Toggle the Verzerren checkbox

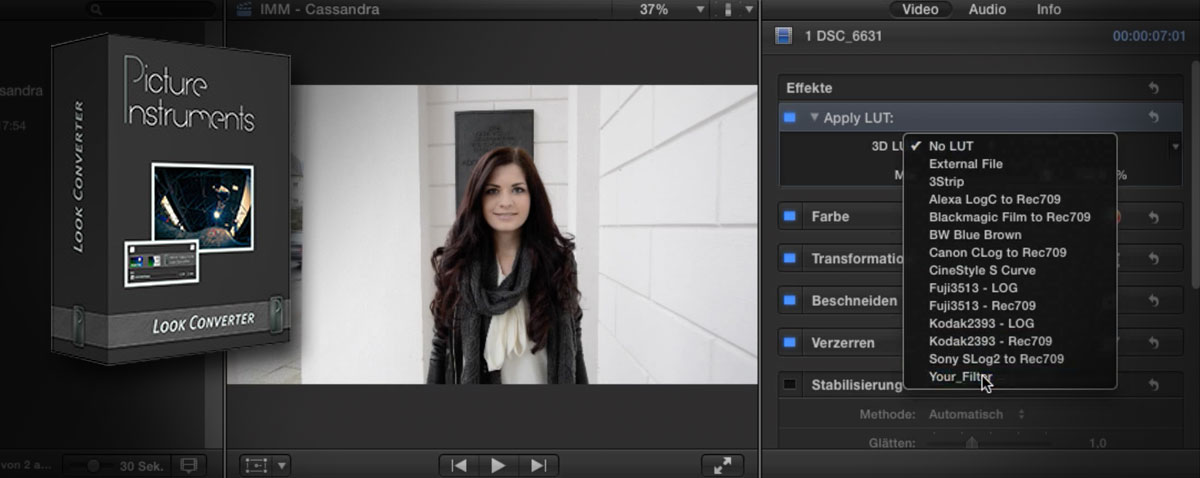click(790, 342)
